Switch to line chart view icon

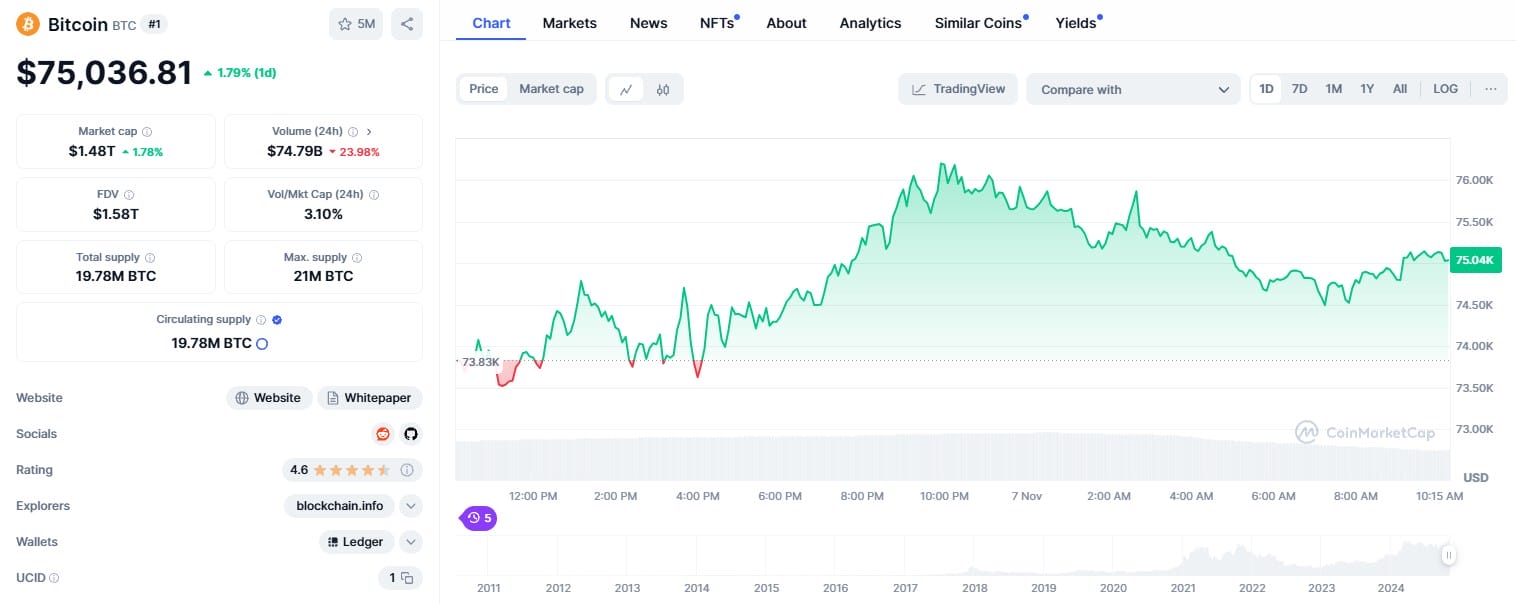[626, 89]
